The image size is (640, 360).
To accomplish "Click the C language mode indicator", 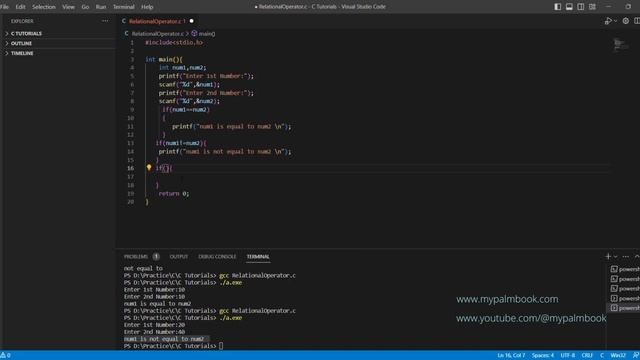I will 602,356.
